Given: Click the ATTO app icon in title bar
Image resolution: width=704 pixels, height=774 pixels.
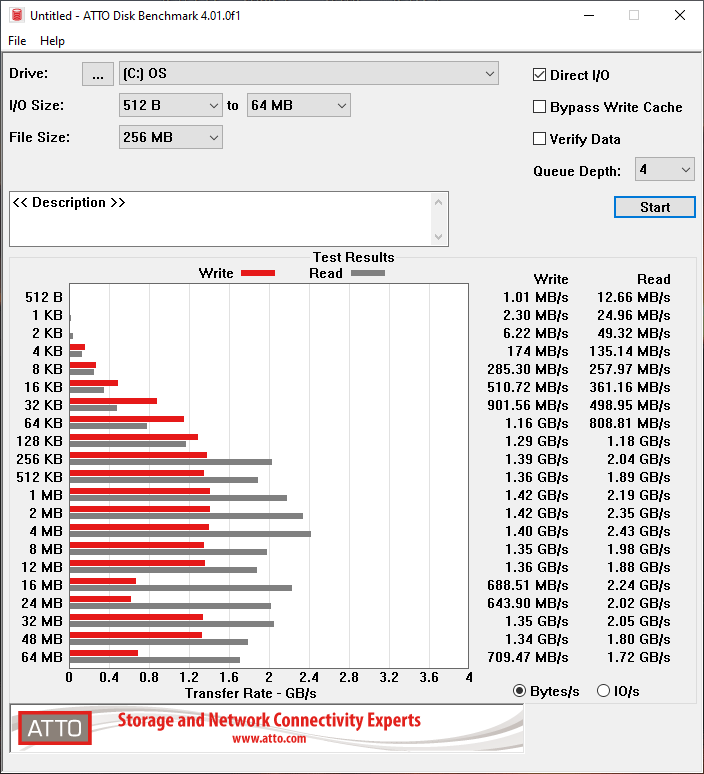Looking at the screenshot, I should 17,15.
